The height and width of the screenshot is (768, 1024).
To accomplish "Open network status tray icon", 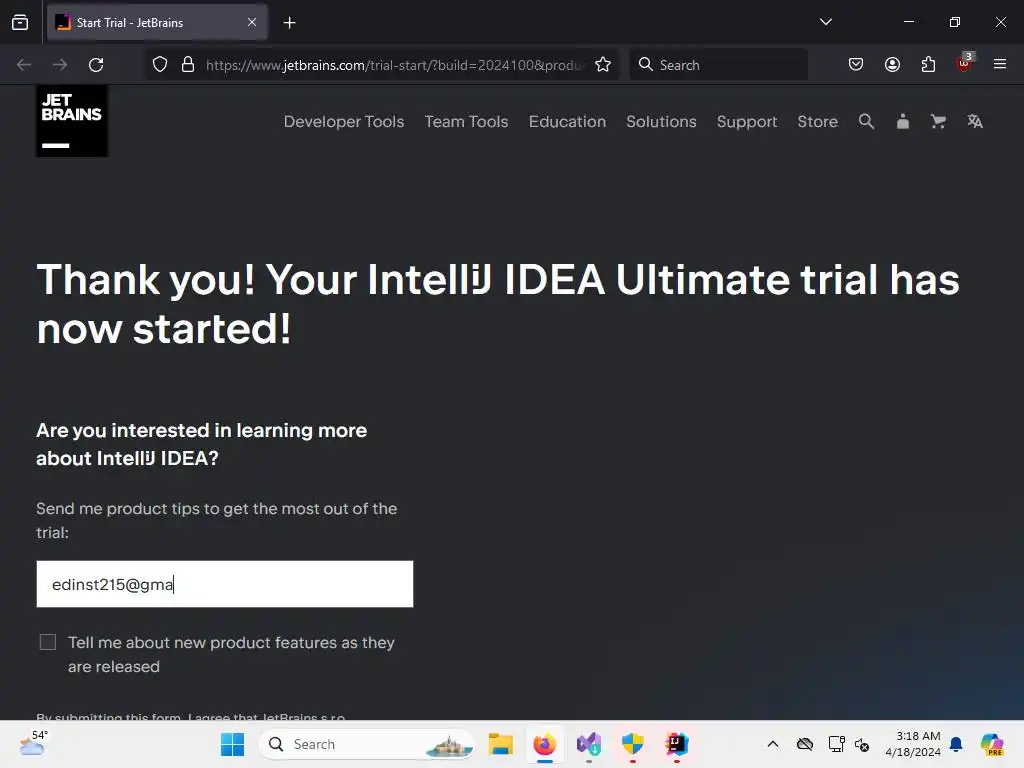I will point(836,744).
